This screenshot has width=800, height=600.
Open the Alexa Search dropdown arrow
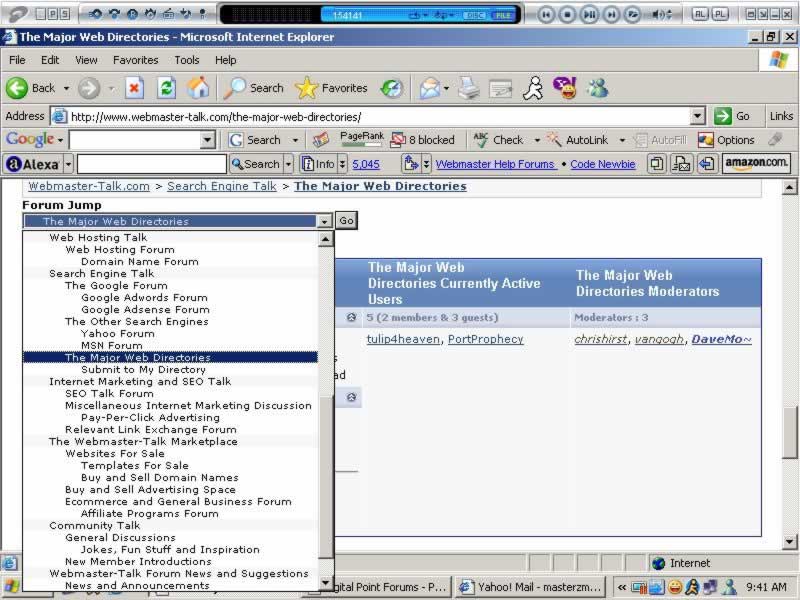click(288, 164)
